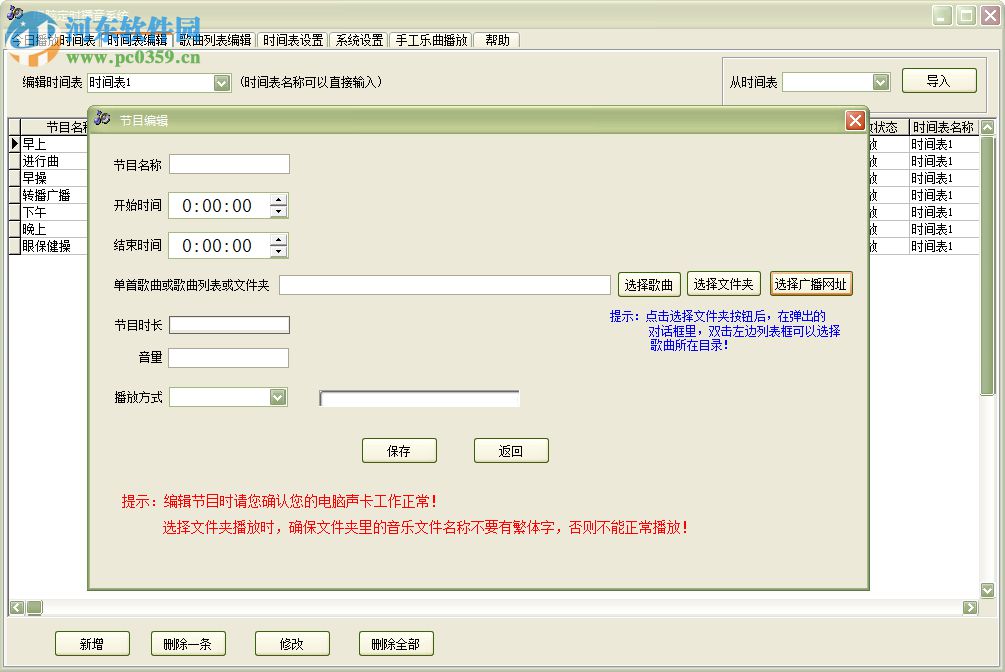Click the 导入 button
The image size is (1005, 672).
coord(939,81)
